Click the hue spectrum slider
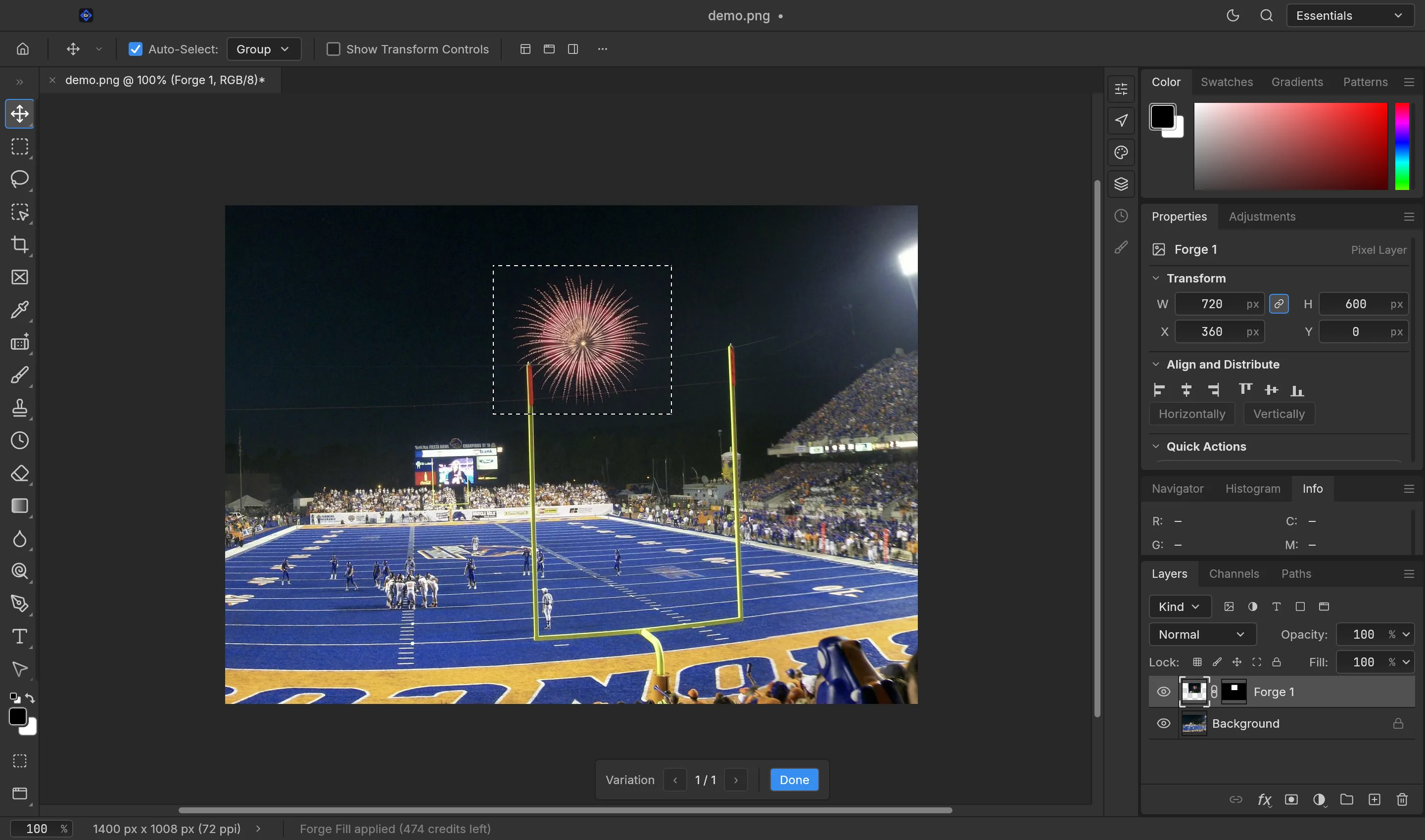This screenshot has width=1425, height=840. 1402,146
